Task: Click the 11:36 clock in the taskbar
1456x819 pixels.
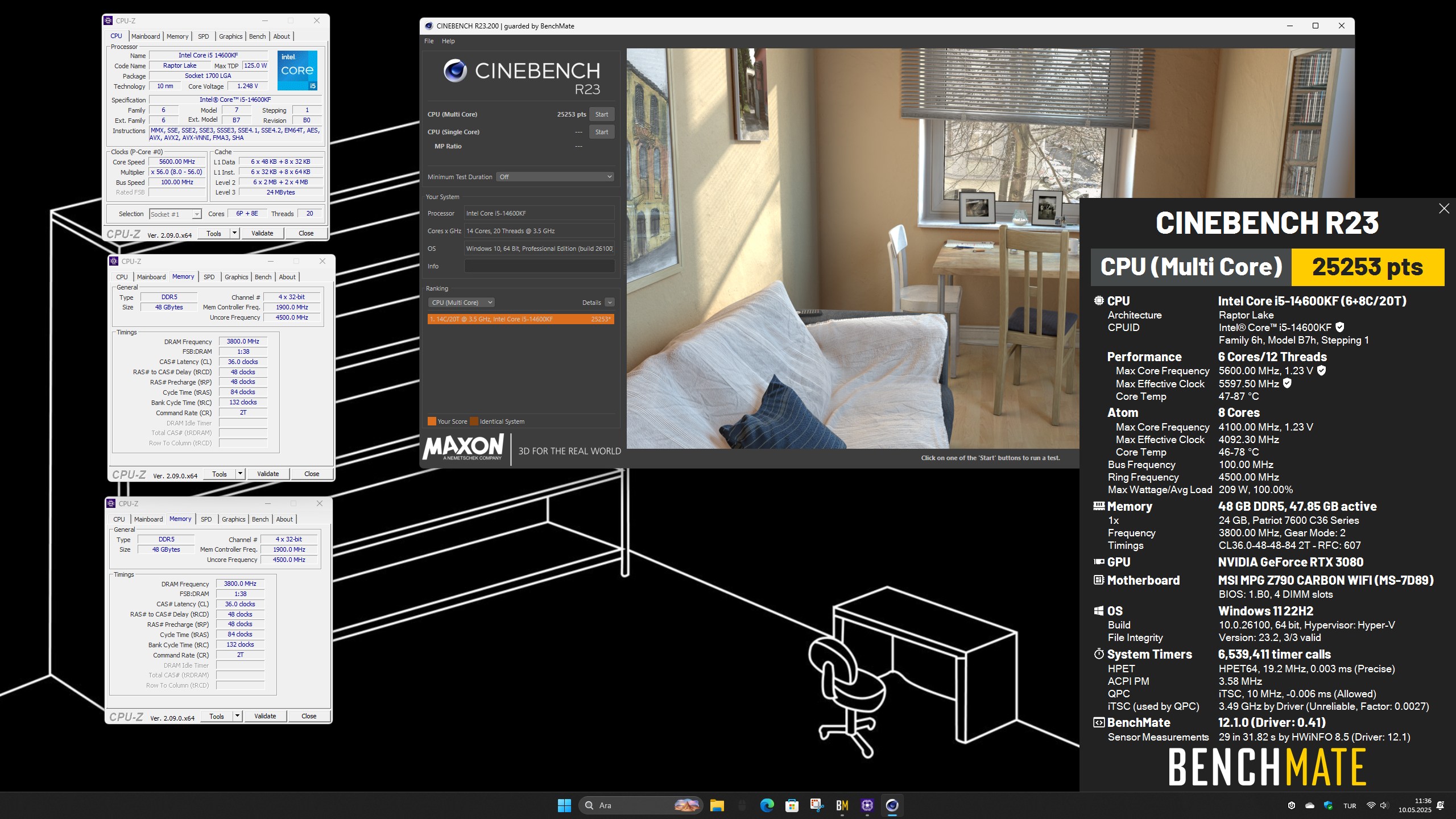Action: point(1423,801)
